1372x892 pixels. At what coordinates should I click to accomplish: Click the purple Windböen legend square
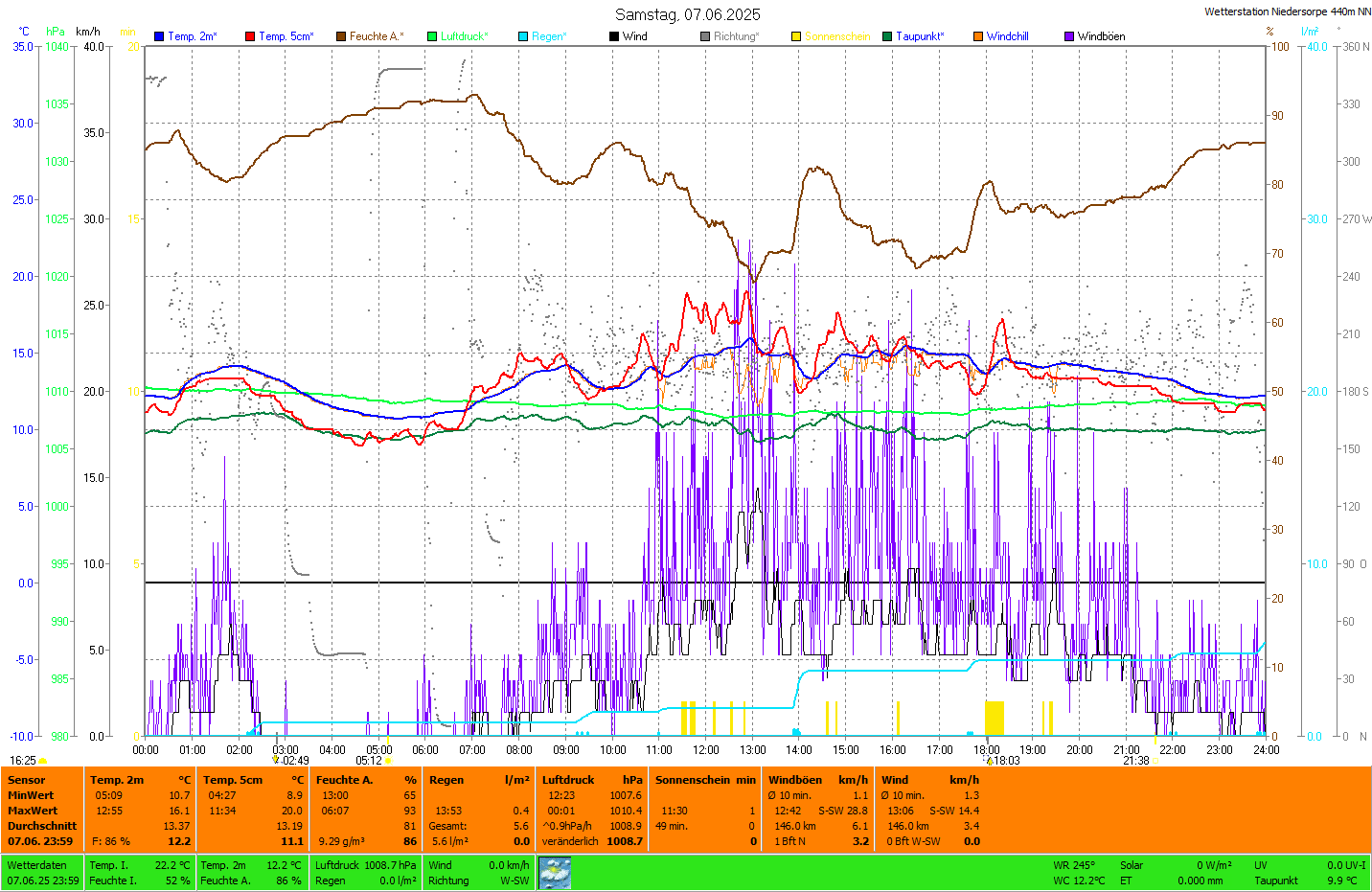pos(1069,36)
